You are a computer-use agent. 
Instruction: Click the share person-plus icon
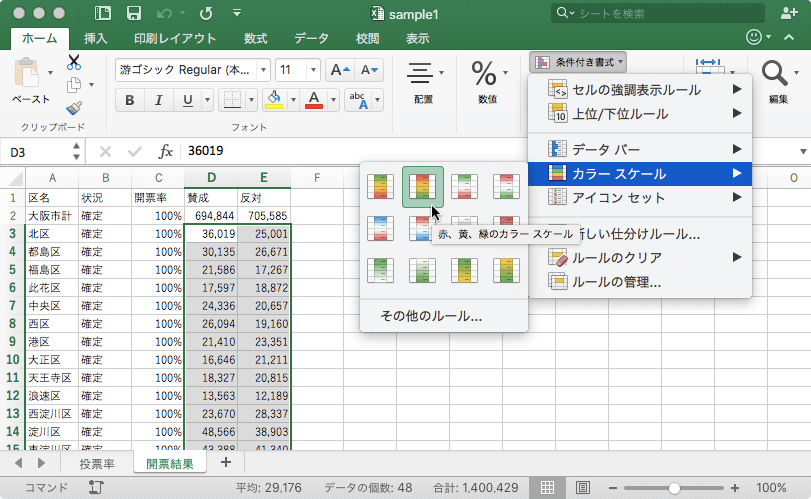[789, 13]
